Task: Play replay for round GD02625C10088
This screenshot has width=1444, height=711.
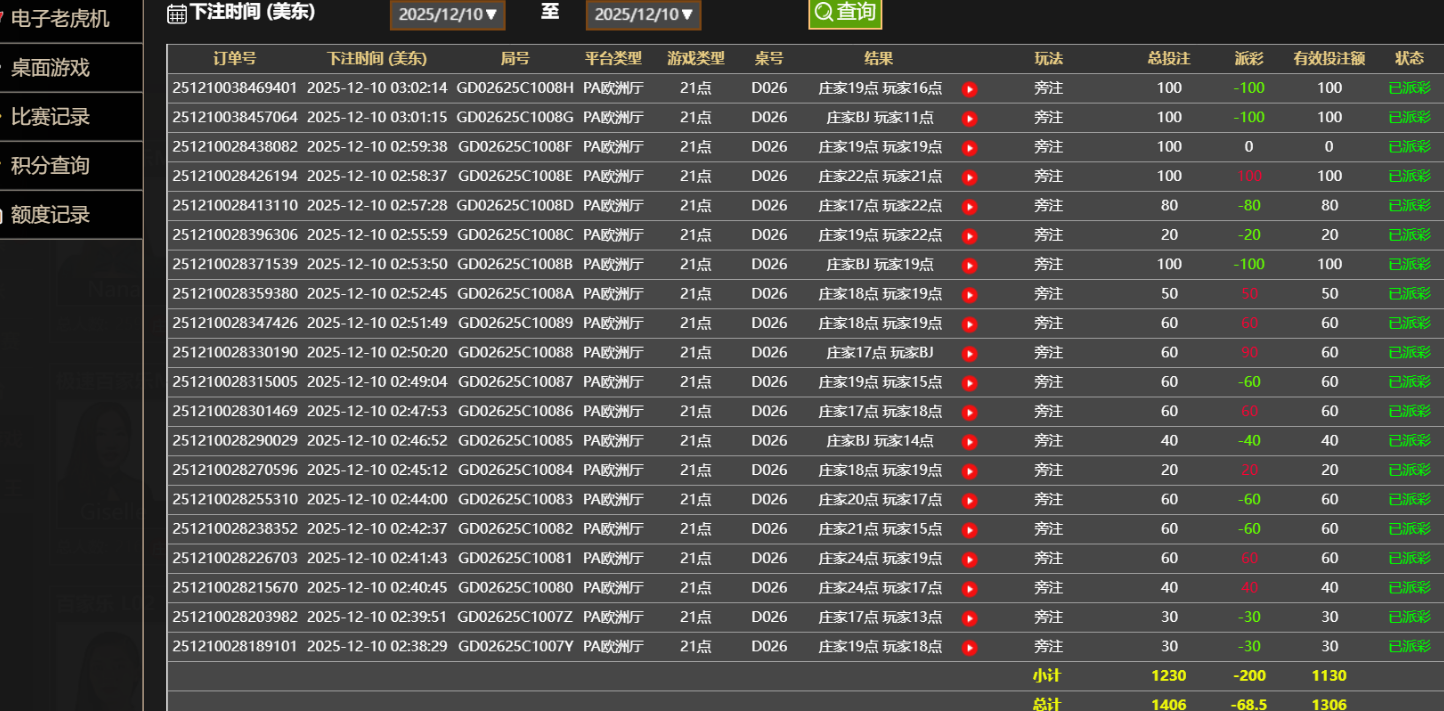Action: 969,354
